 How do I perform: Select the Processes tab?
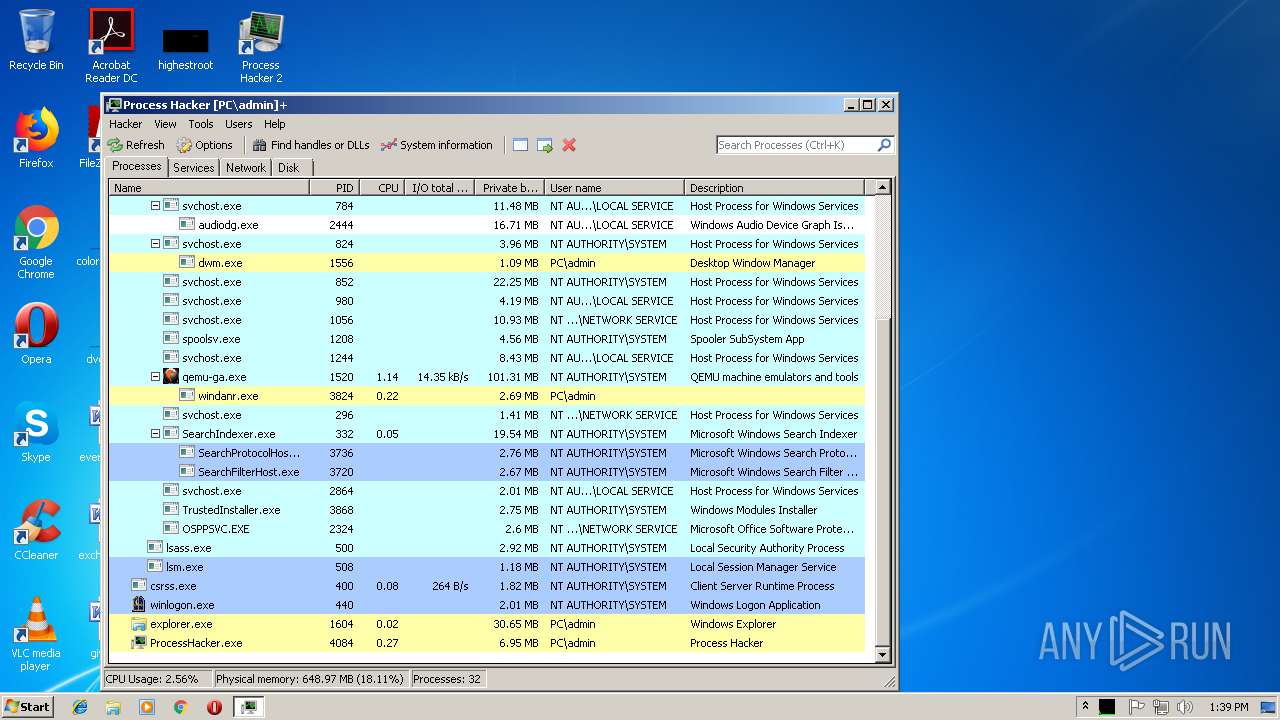(x=136, y=166)
